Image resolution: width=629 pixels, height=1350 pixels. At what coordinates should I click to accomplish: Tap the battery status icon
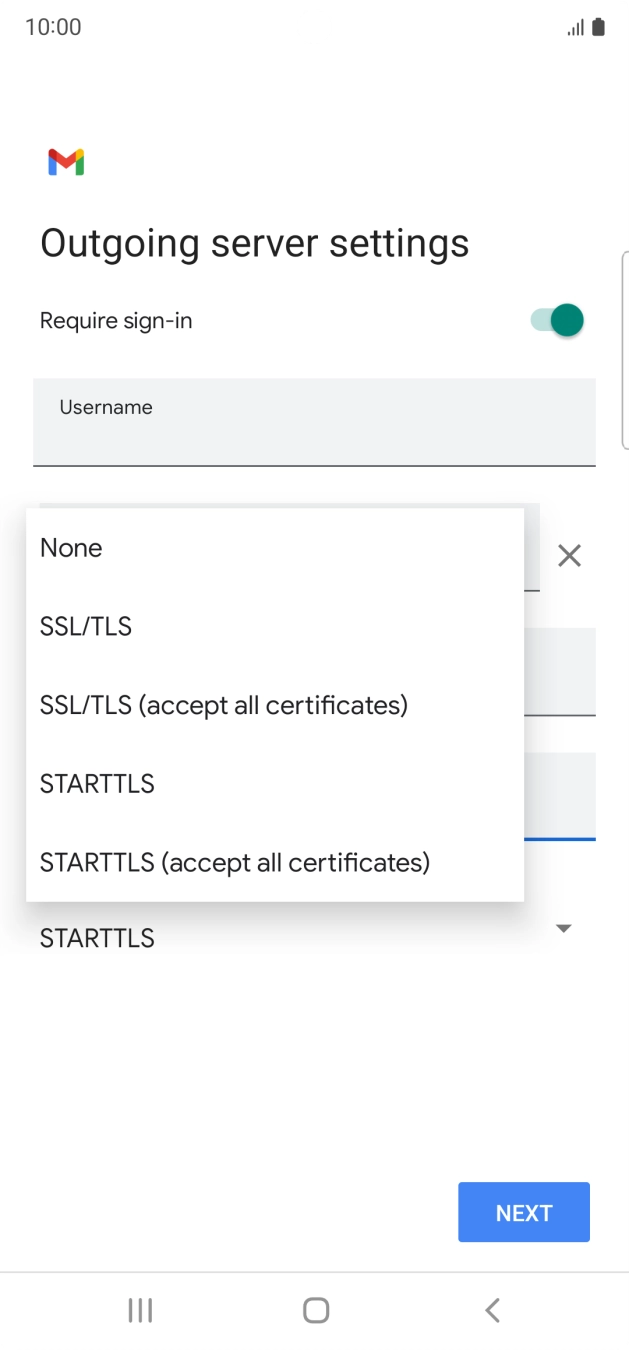598,27
